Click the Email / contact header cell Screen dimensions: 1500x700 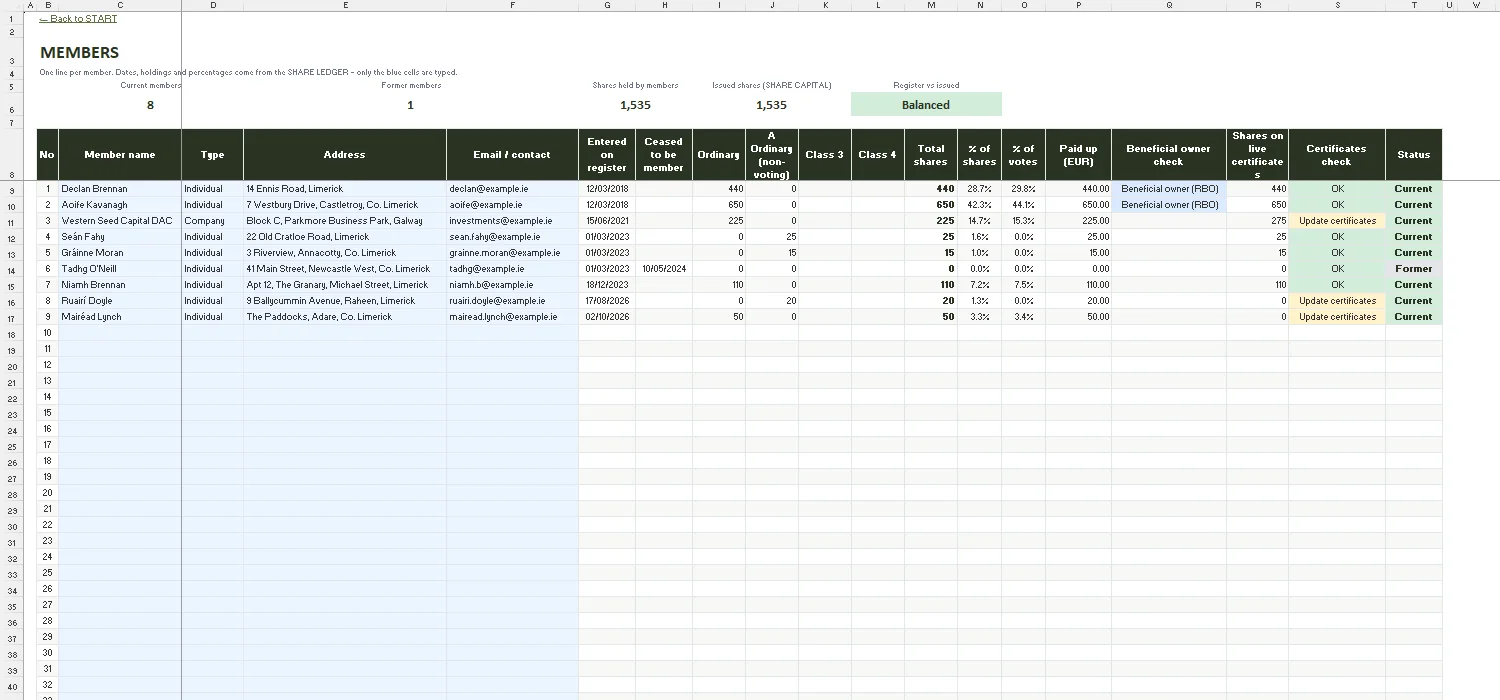(513, 155)
